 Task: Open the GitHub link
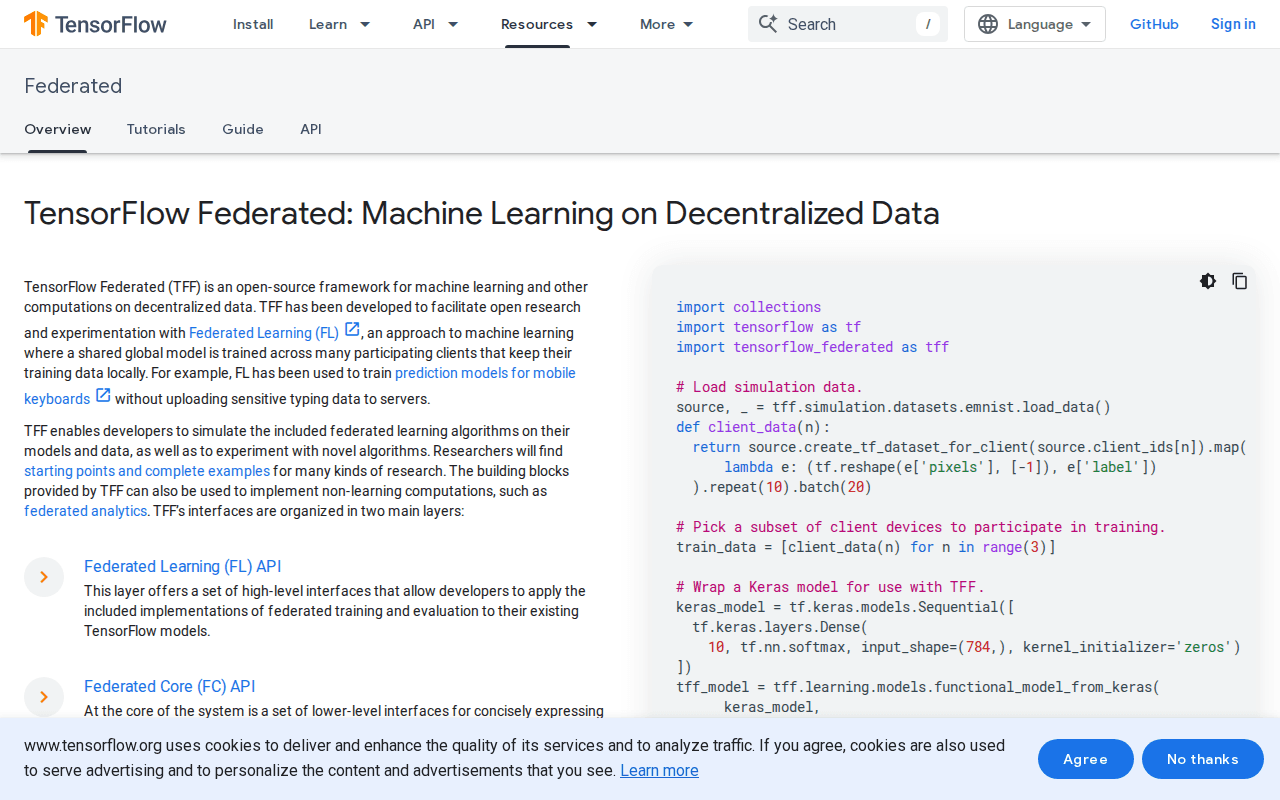click(x=1154, y=24)
